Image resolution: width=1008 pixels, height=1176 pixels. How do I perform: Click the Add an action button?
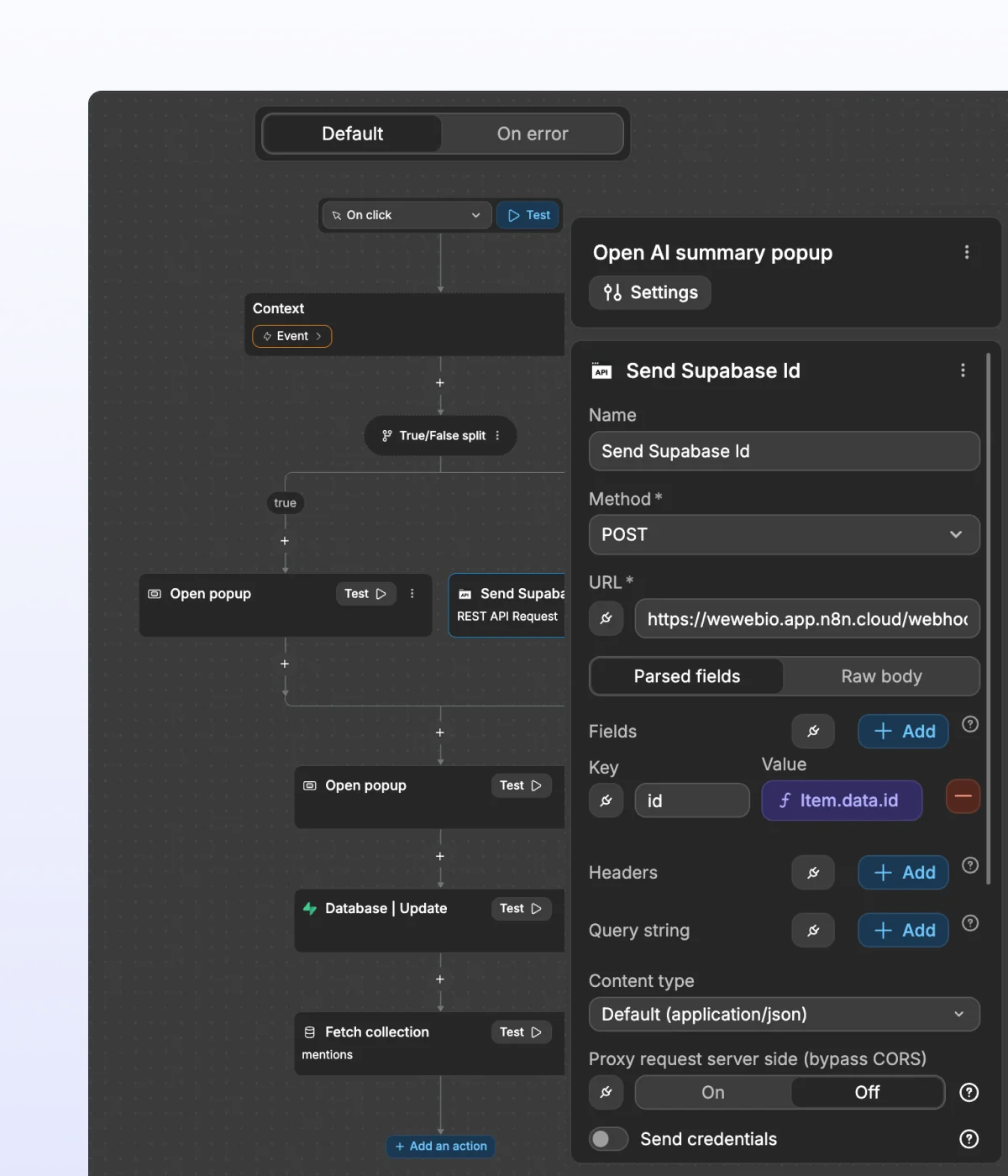click(x=441, y=1146)
